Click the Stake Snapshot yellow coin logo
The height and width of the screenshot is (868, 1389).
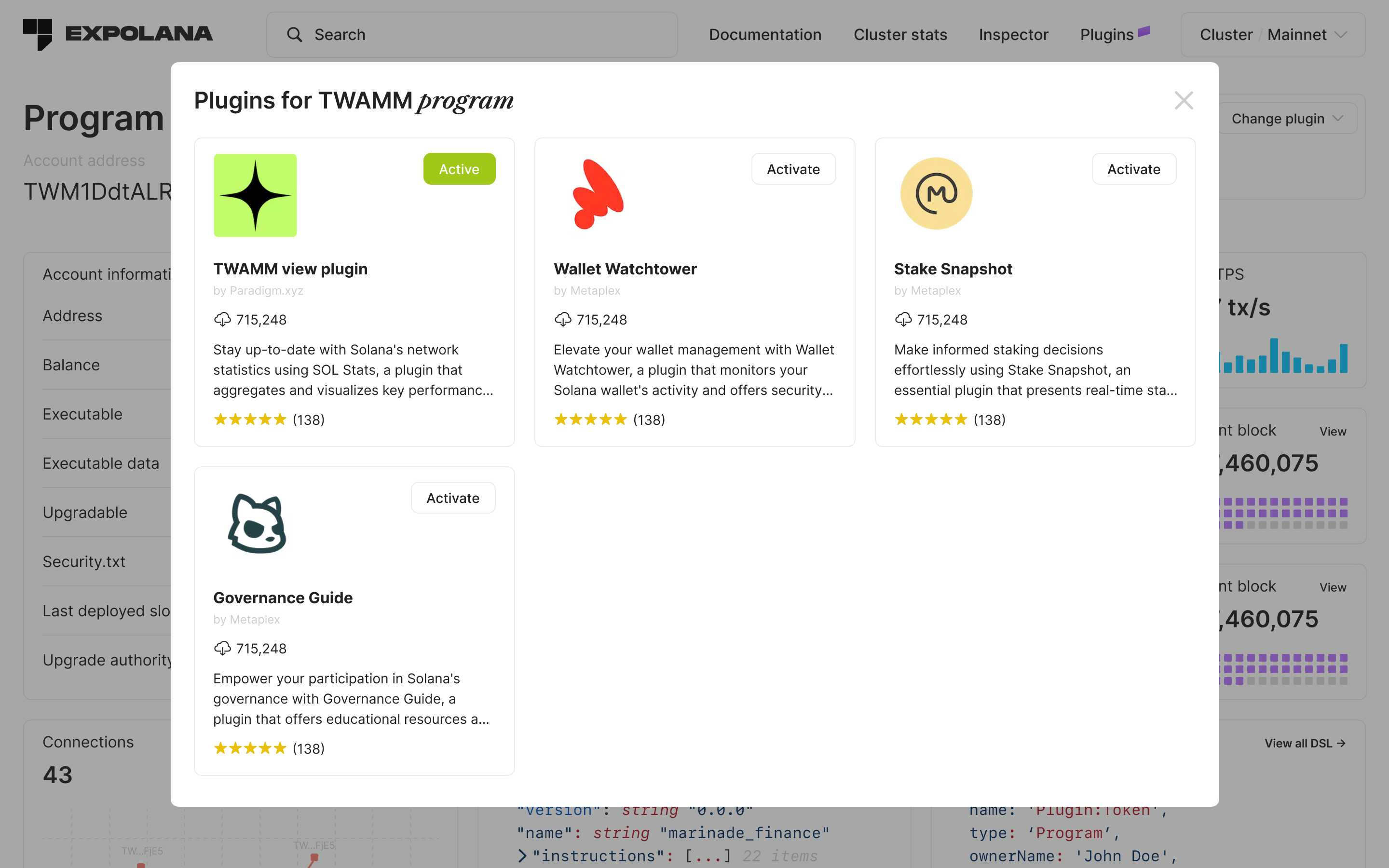click(936, 193)
